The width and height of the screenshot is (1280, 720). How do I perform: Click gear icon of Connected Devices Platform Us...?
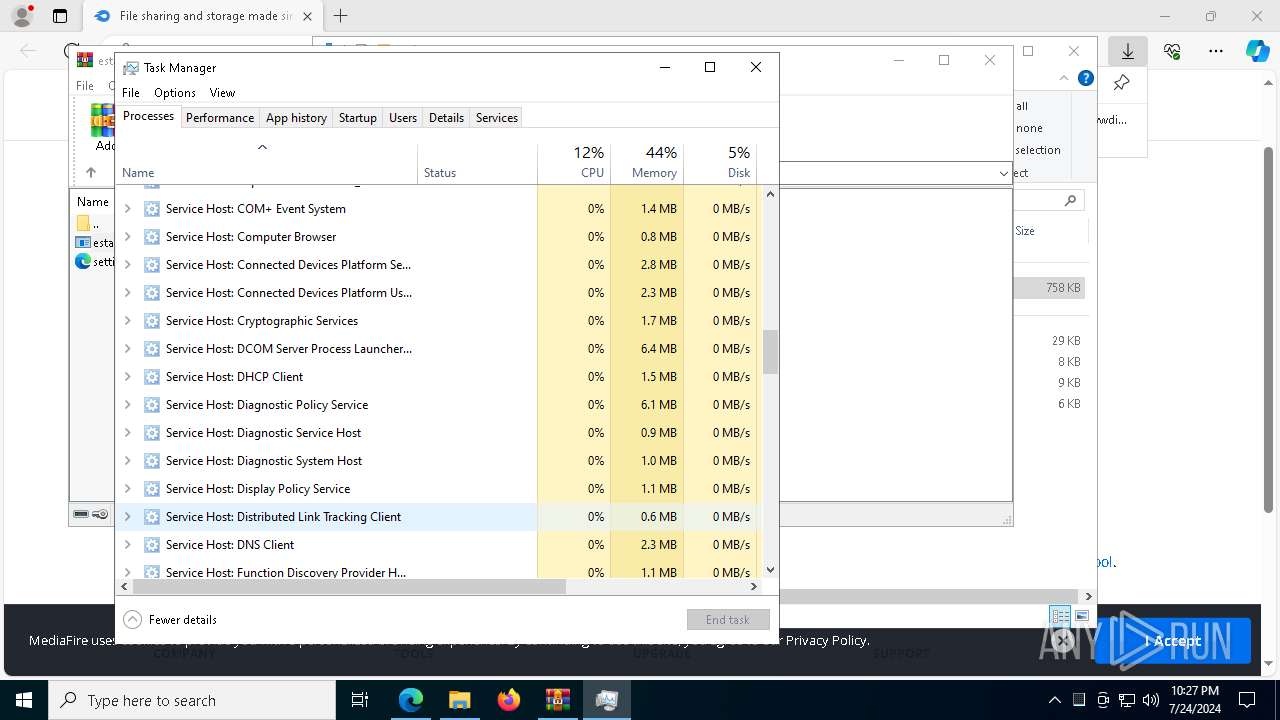click(152, 293)
